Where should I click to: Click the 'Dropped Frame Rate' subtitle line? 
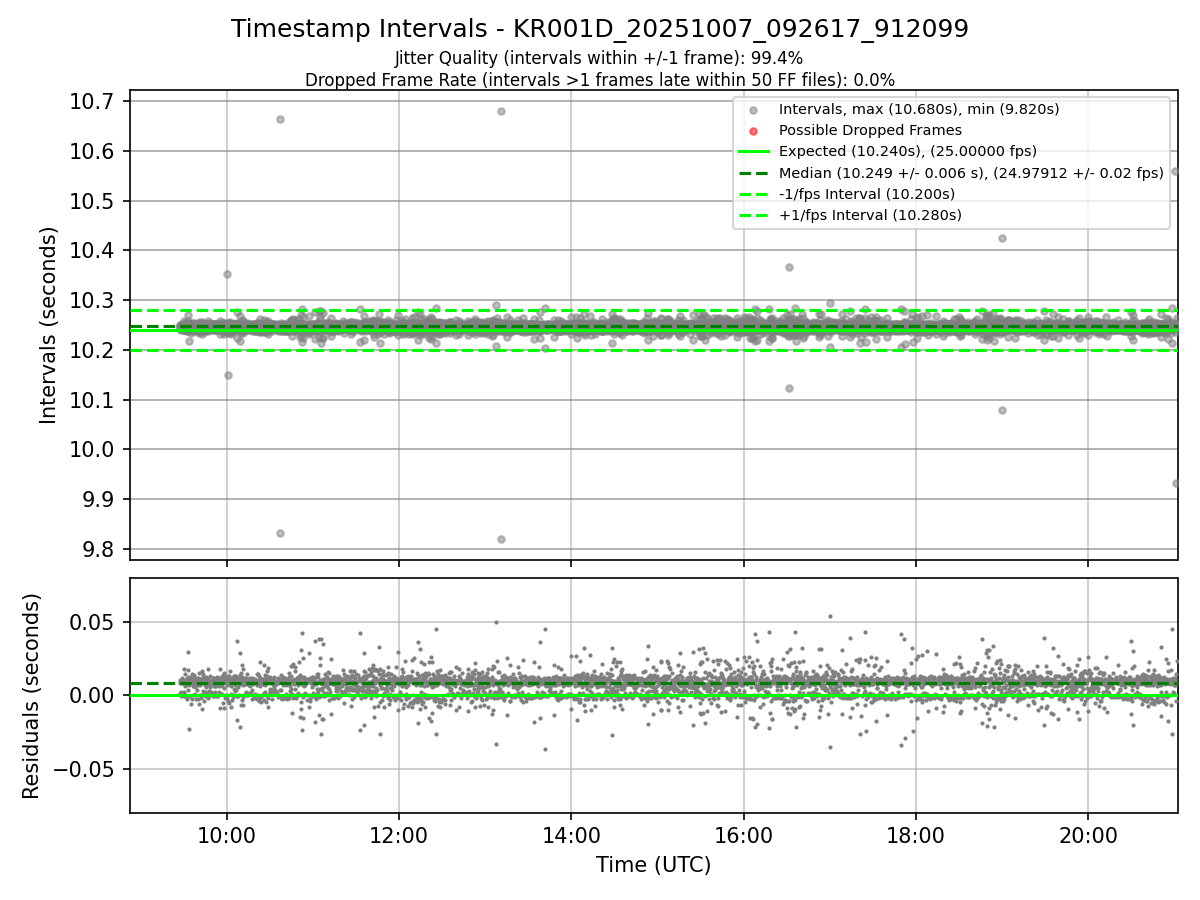point(600,80)
